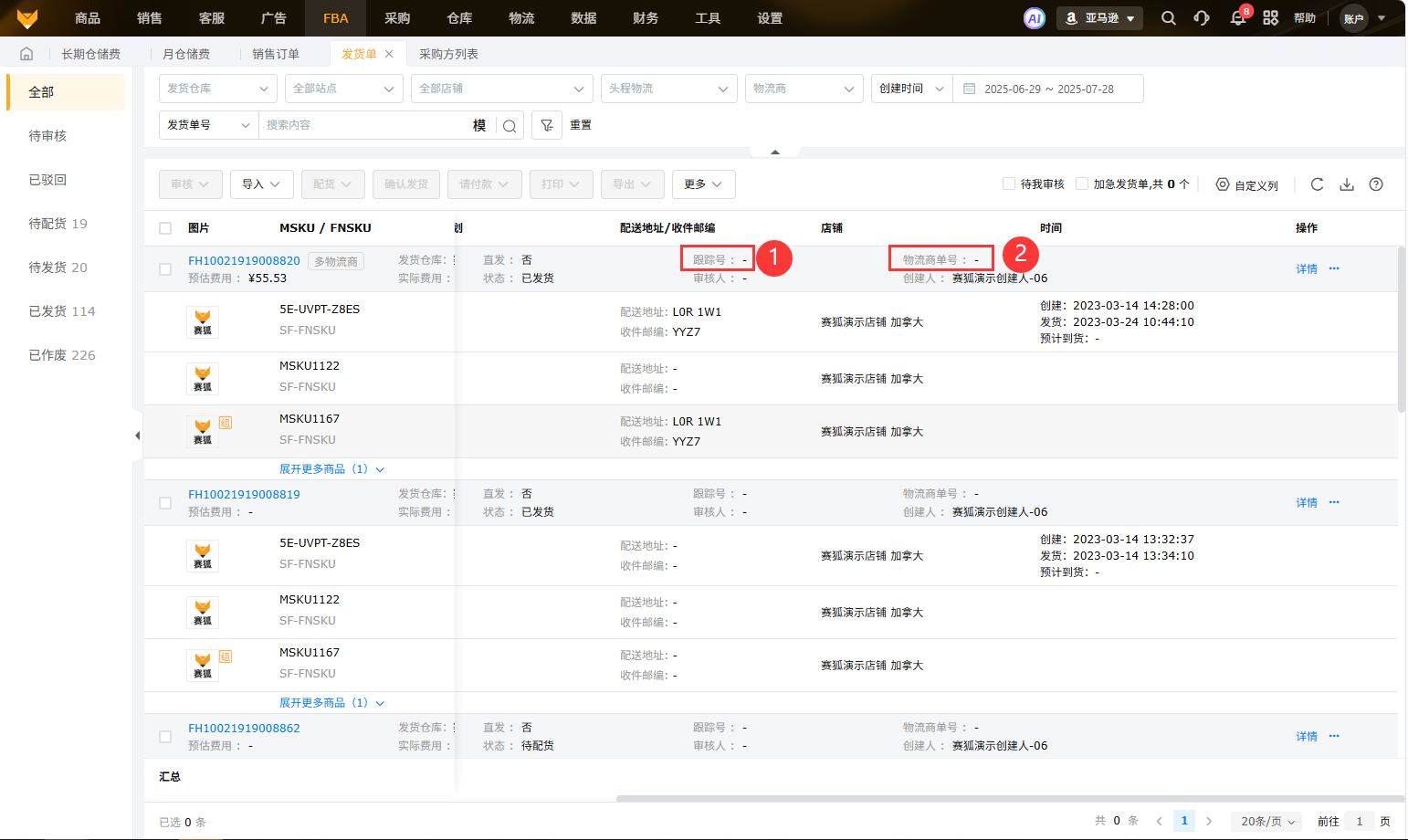Switch to the 销售订单 tab

click(x=275, y=54)
